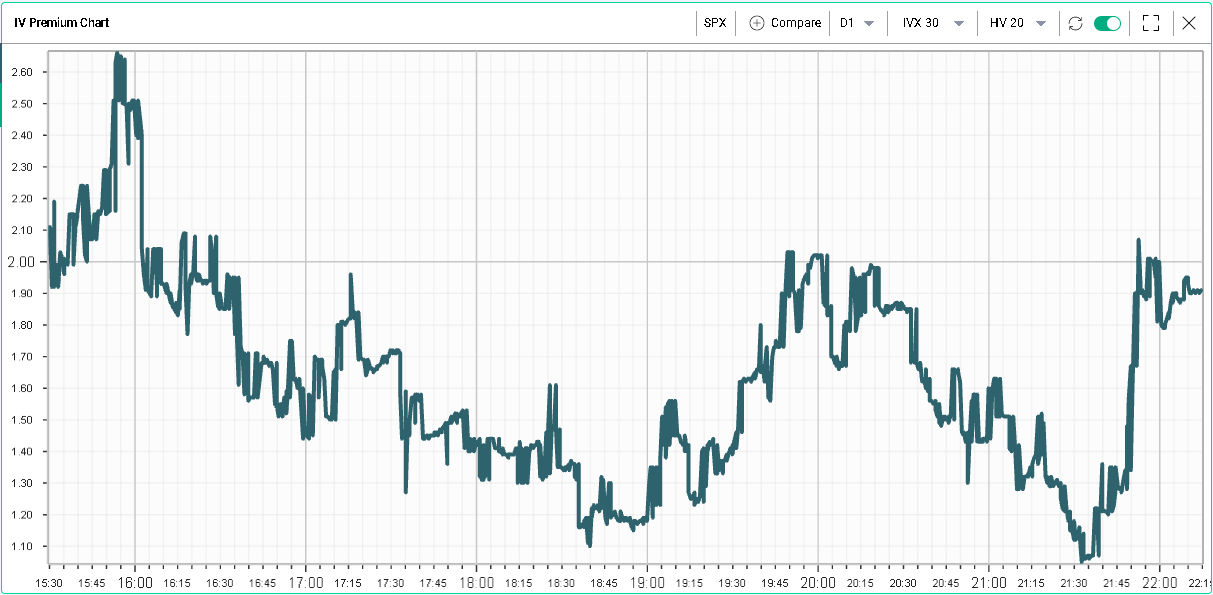Close the IV Premium Chart panel
1213x595 pixels.
(x=1189, y=23)
